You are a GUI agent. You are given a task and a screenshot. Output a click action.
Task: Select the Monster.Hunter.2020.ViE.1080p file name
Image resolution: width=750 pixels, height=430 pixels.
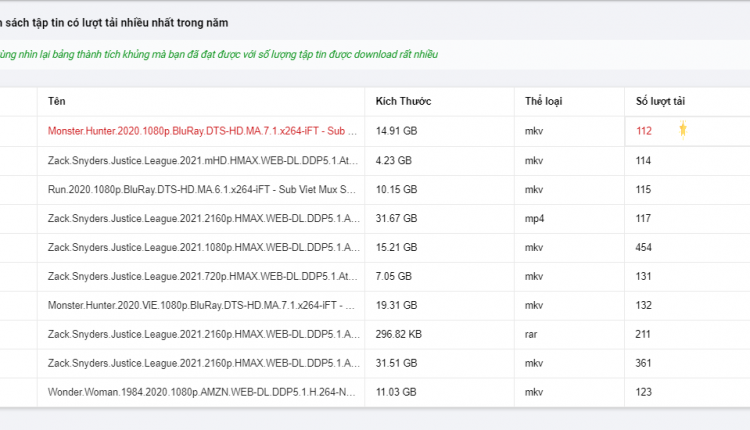click(201, 305)
